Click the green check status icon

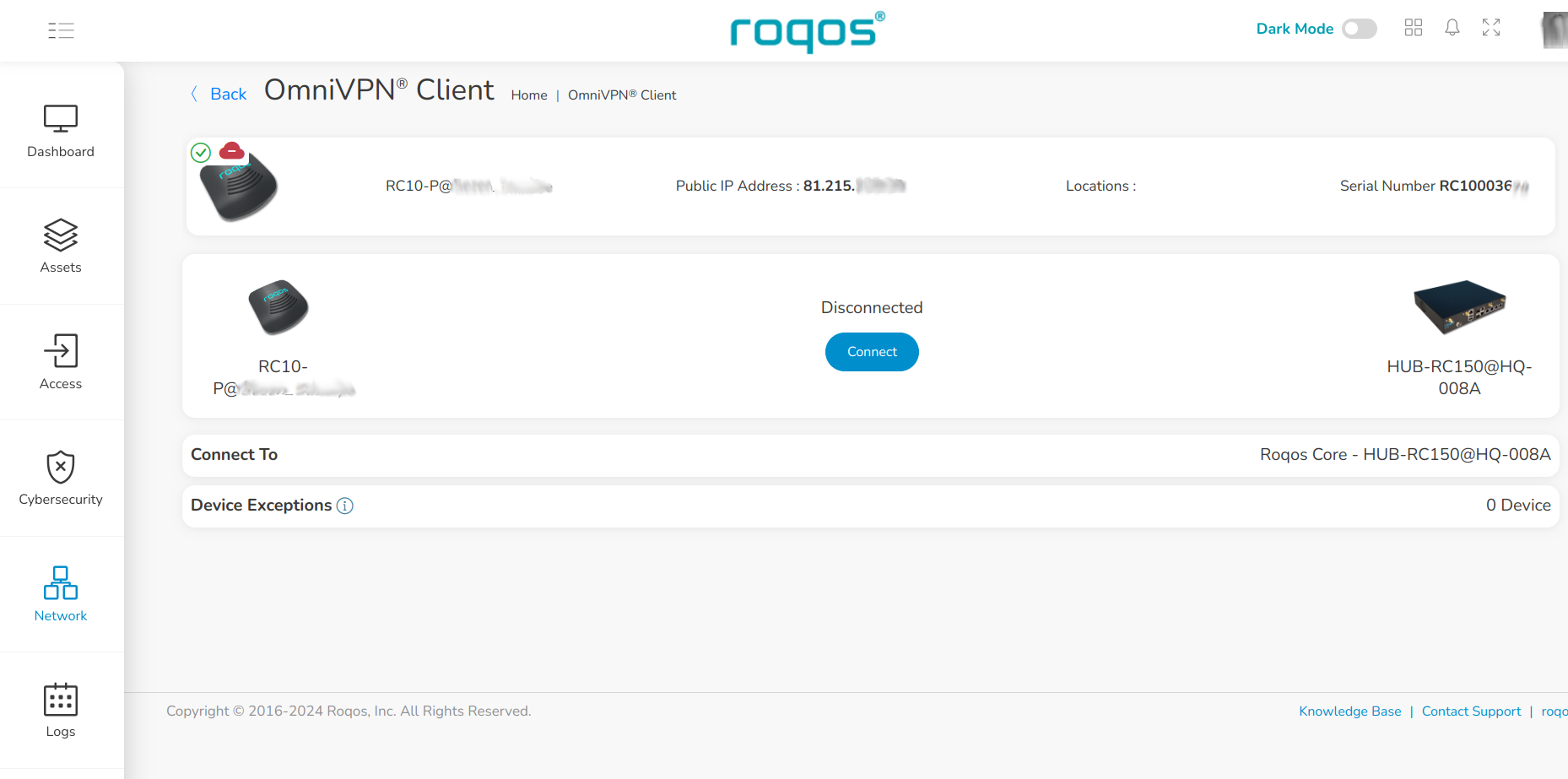[x=201, y=153]
